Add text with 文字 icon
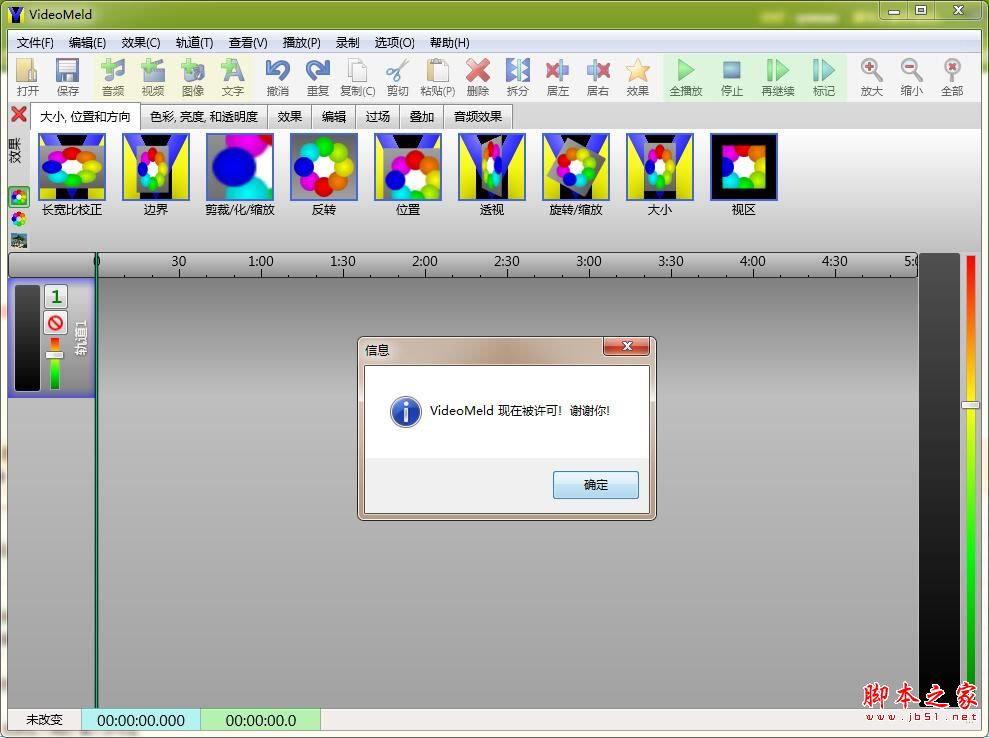The height and width of the screenshot is (738, 989). (232, 77)
